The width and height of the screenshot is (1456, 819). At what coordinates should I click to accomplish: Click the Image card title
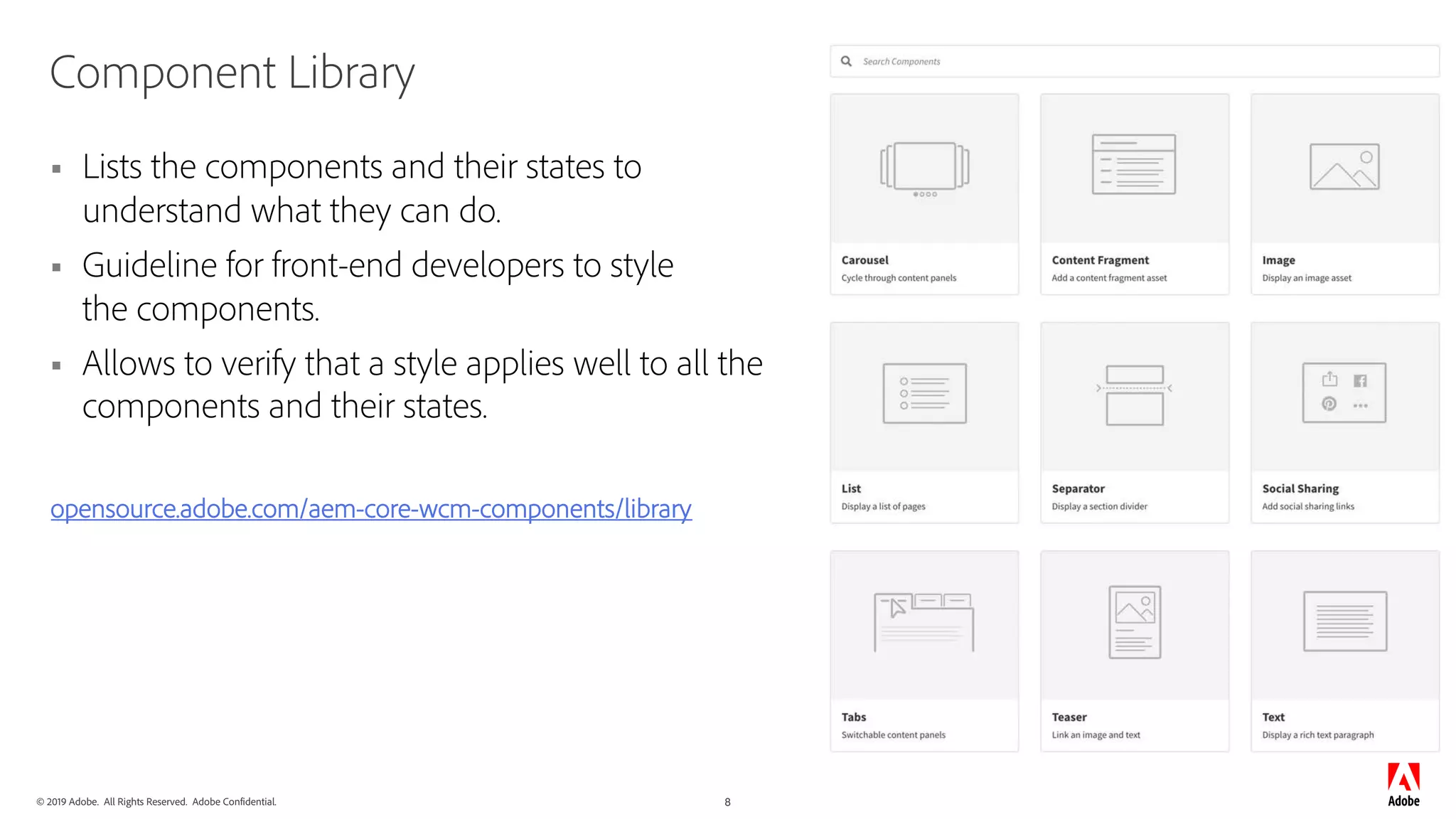click(x=1278, y=260)
